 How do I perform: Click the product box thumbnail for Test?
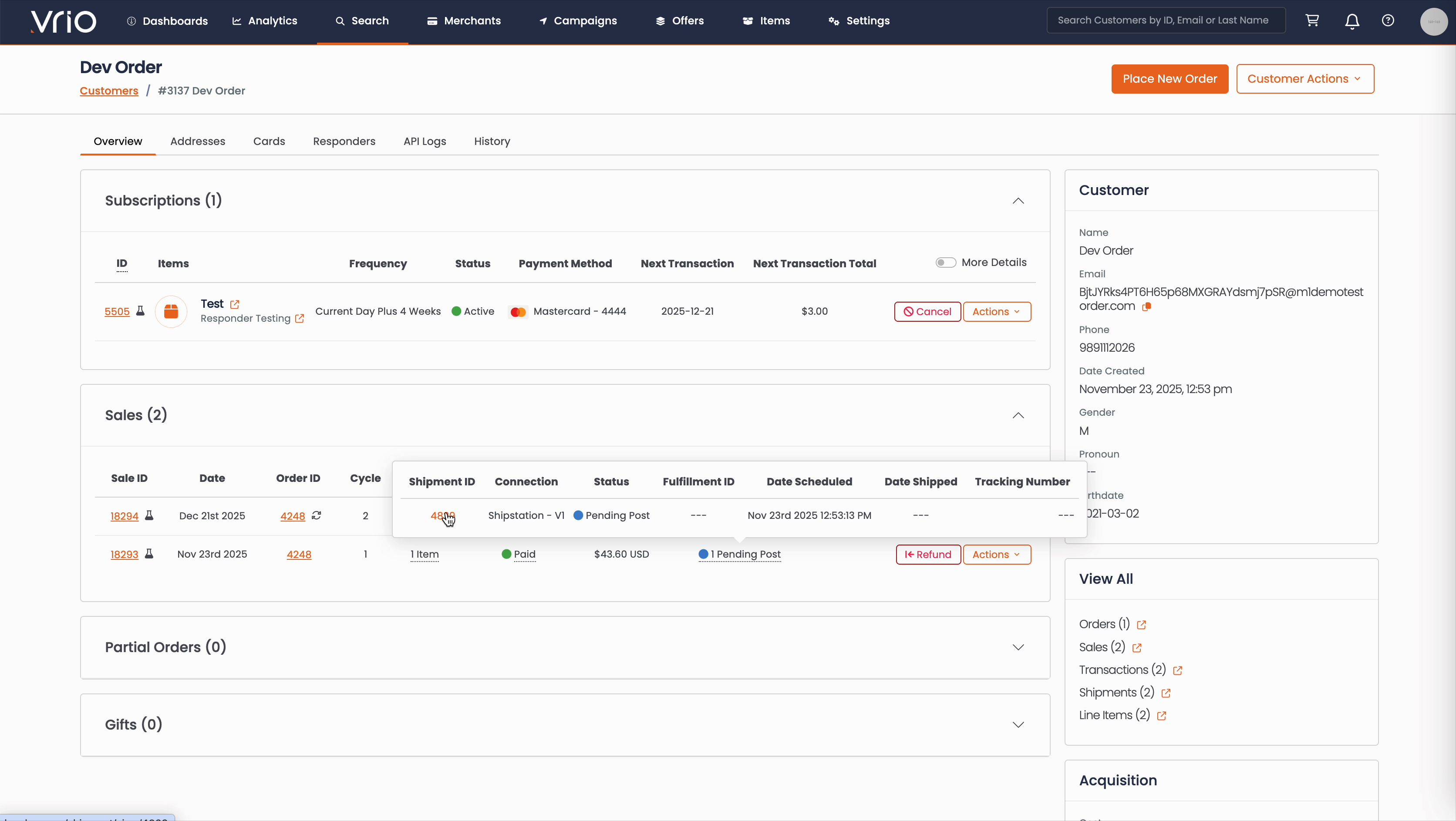[x=171, y=311]
